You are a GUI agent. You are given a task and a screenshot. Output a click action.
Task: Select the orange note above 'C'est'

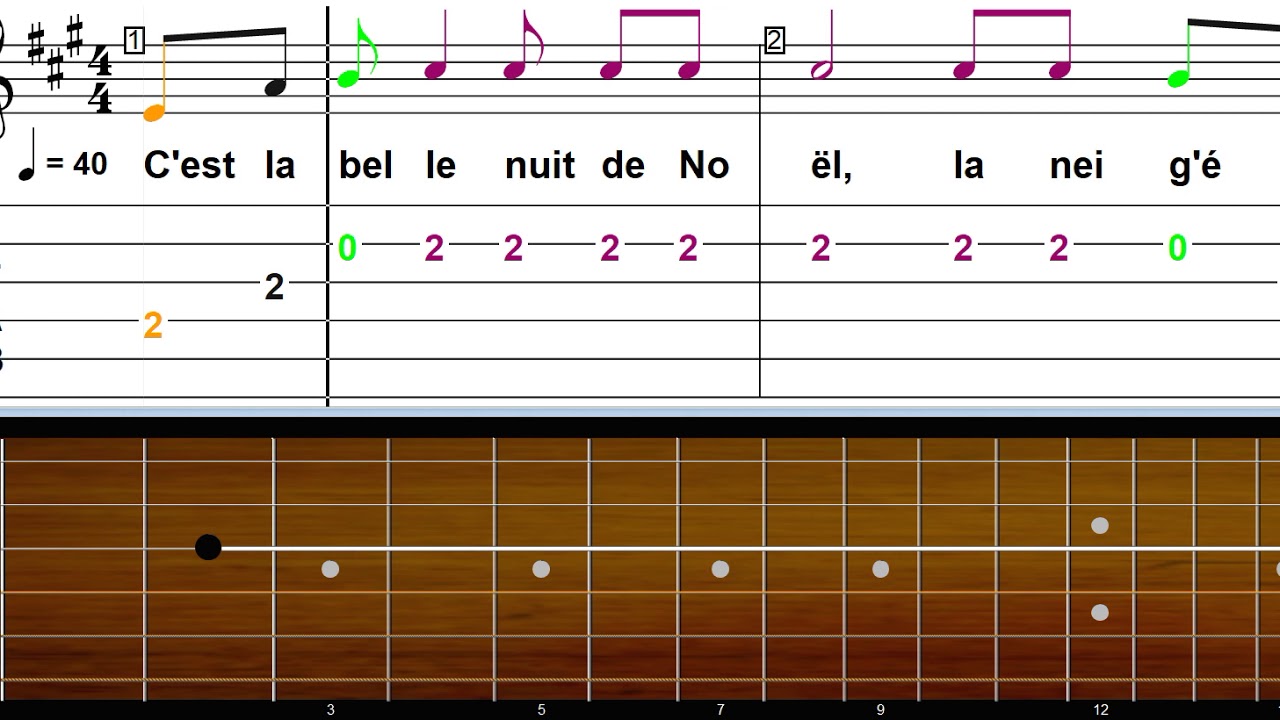pyautogui.click(x=153, y=112)
